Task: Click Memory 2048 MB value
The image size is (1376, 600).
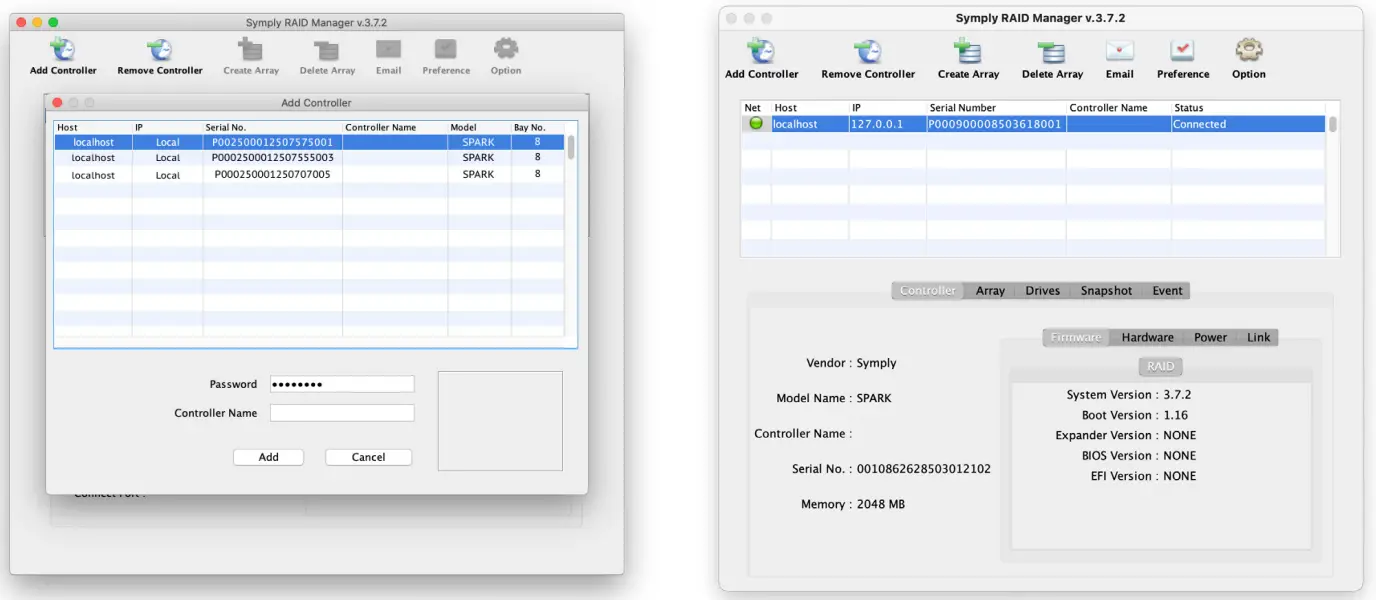Action: pos(881,505)
